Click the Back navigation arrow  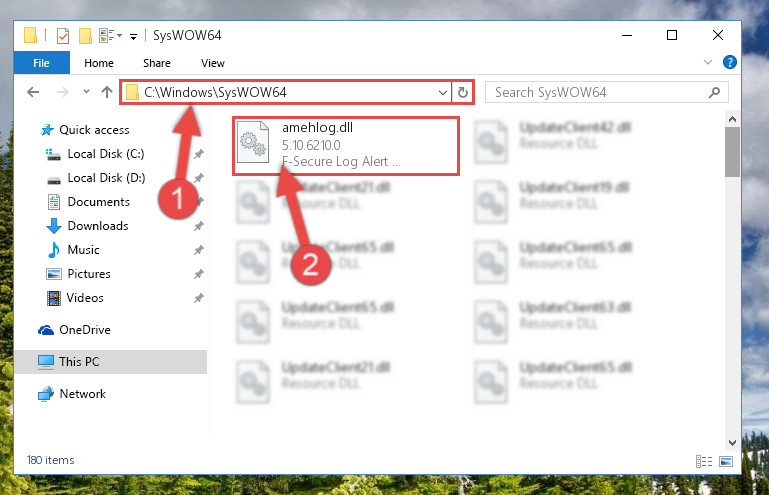point(33,92)
